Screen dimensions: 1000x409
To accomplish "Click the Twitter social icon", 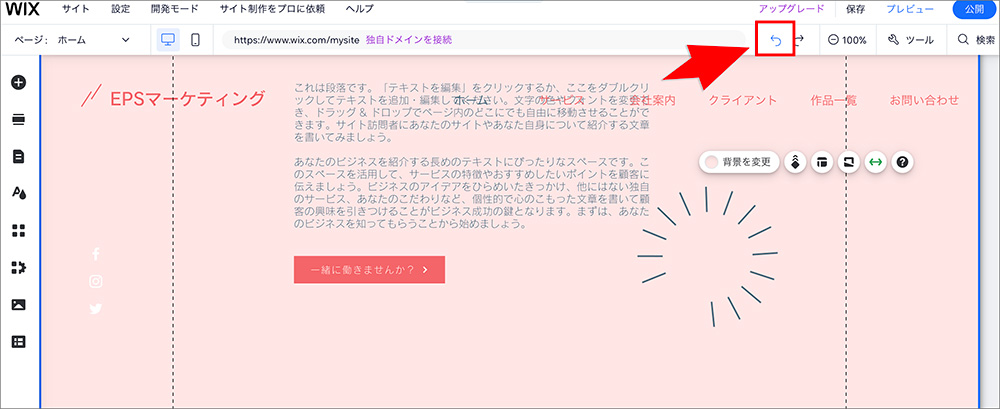I will click(x=96, y=309).
